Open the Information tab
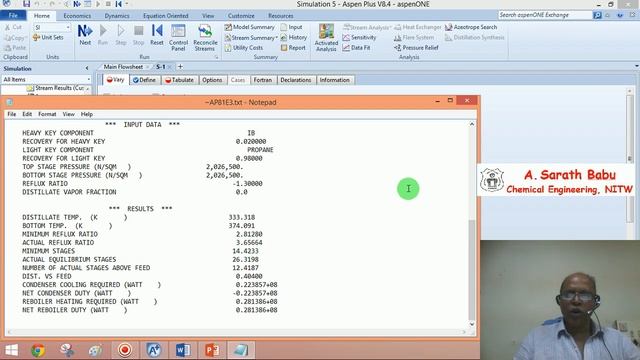 [x=334, y=80]
